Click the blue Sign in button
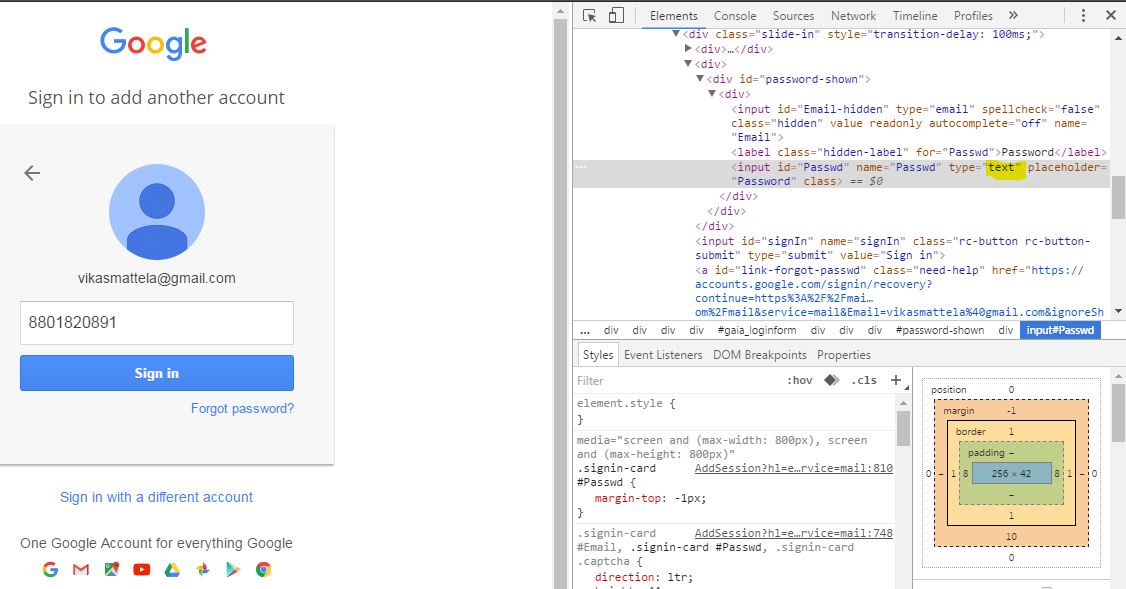The width and height of the screenshot is (1126, 589). pyautogui.click(x=157, y=373)
